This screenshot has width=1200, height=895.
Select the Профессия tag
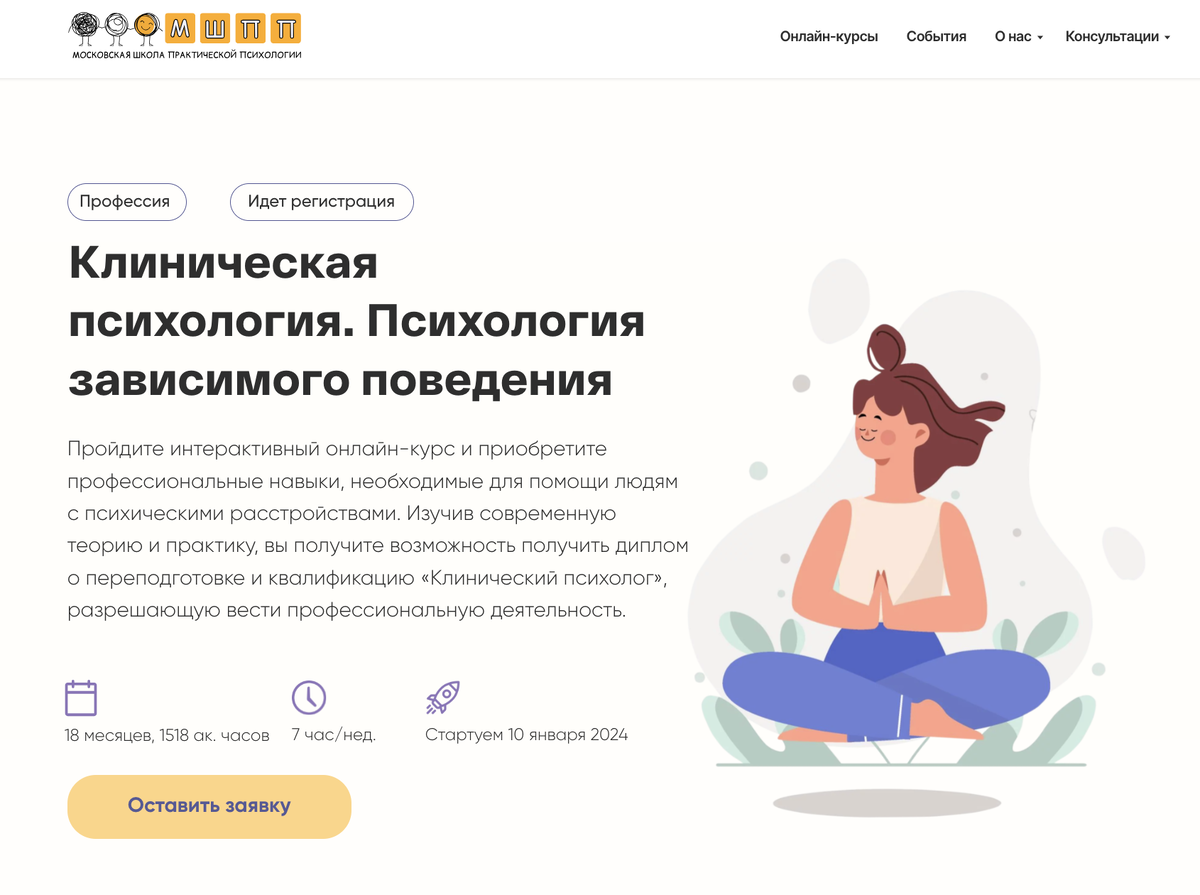tap(126, 202)
